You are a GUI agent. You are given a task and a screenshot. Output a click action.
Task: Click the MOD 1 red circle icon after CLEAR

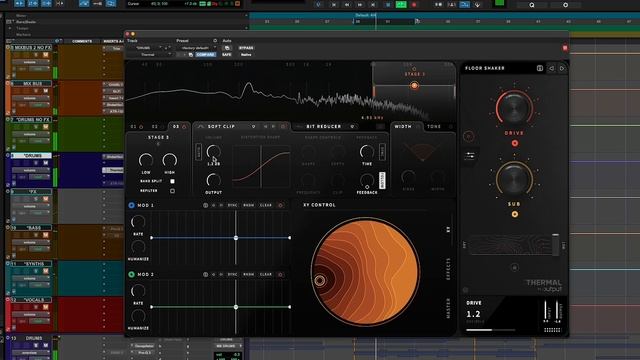(280, 205)
